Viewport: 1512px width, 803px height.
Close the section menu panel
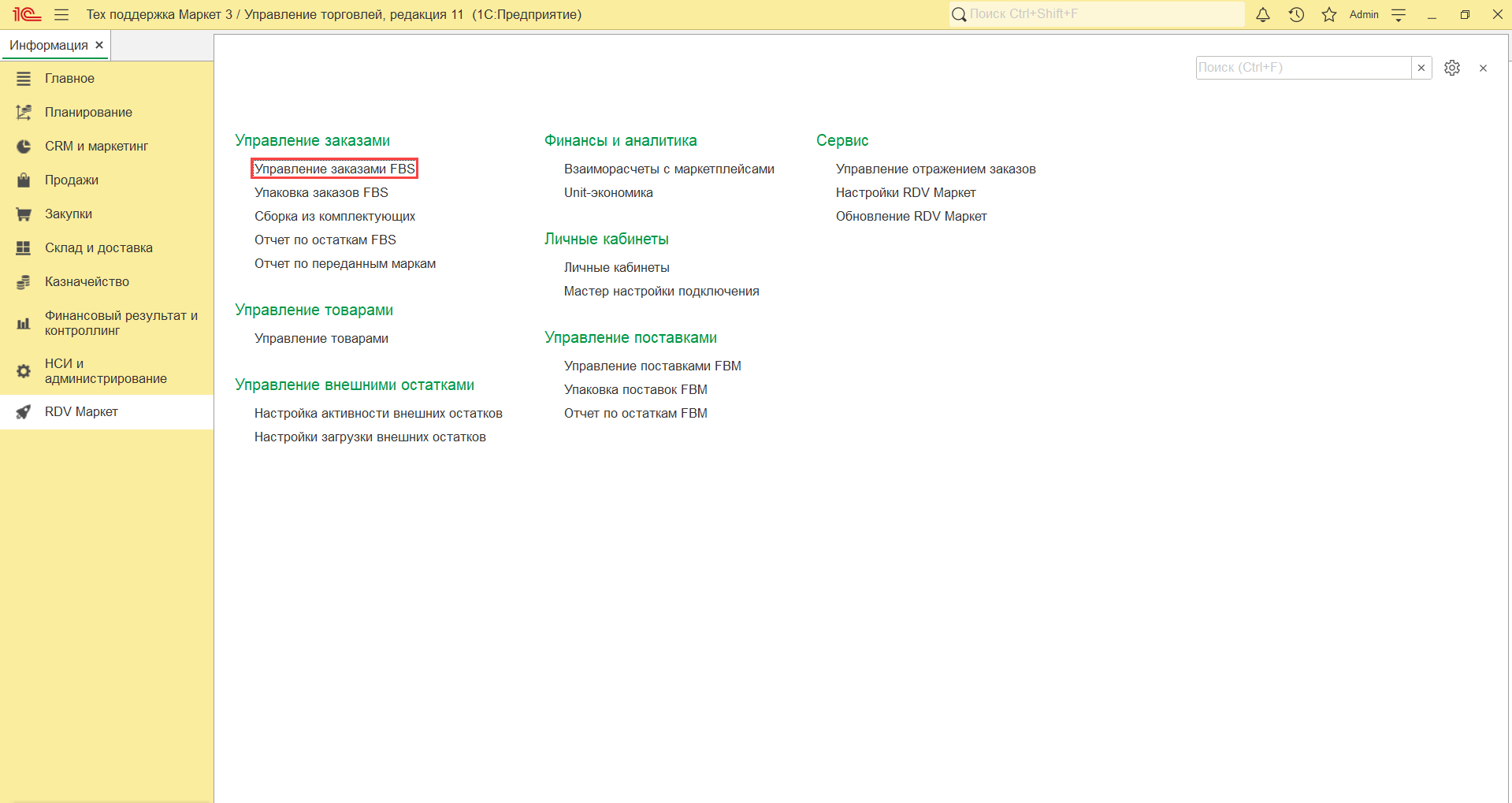1483,68
